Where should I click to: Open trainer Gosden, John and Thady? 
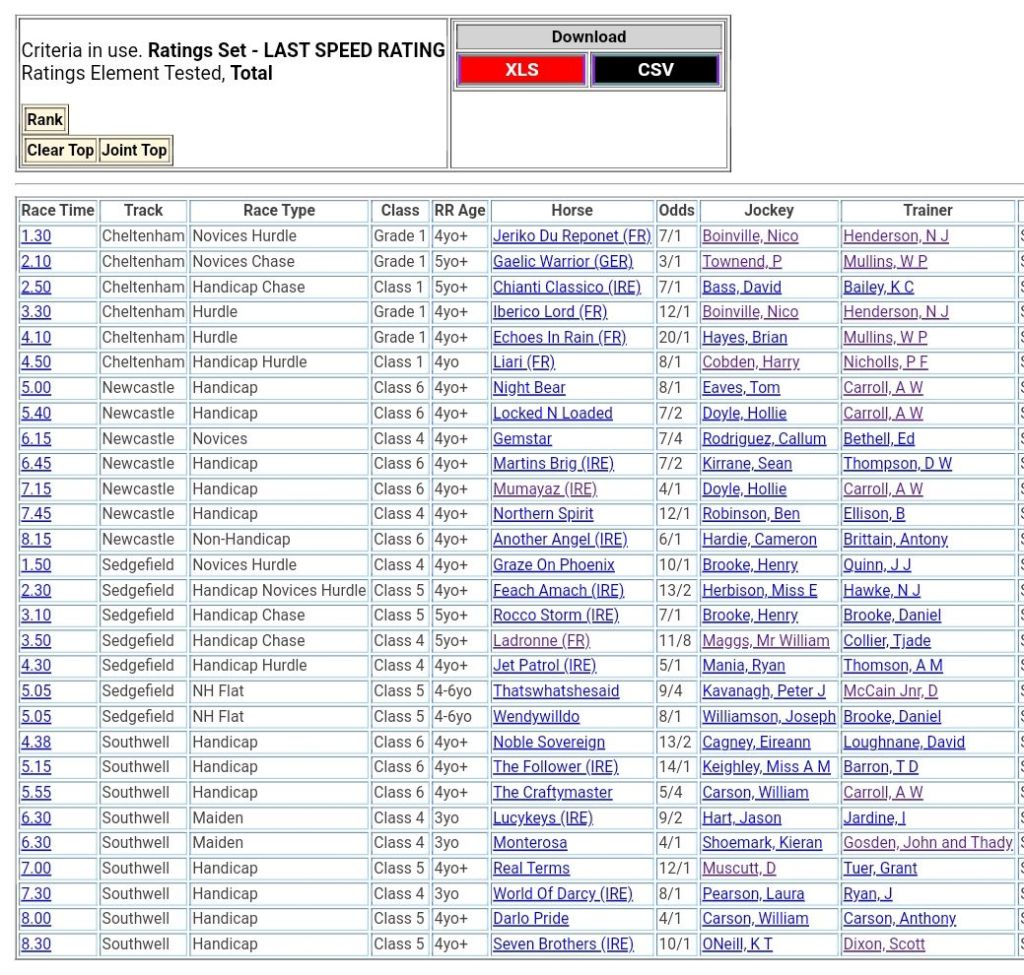point(927,843)
